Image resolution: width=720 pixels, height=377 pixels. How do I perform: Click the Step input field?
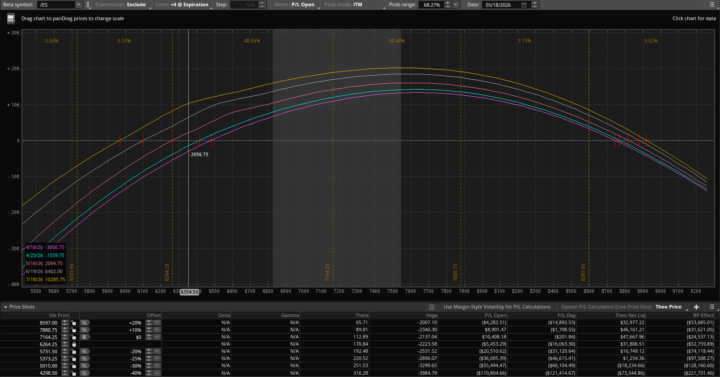pyautogui.click(x=244, y=5)
